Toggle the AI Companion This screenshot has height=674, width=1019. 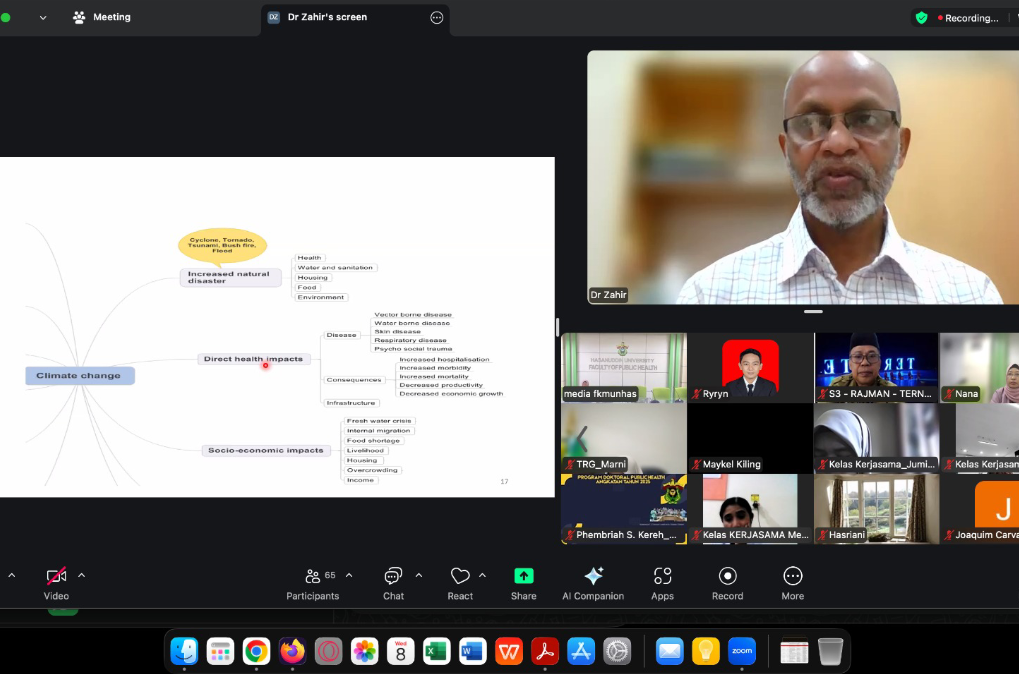(x=593, y=577)
